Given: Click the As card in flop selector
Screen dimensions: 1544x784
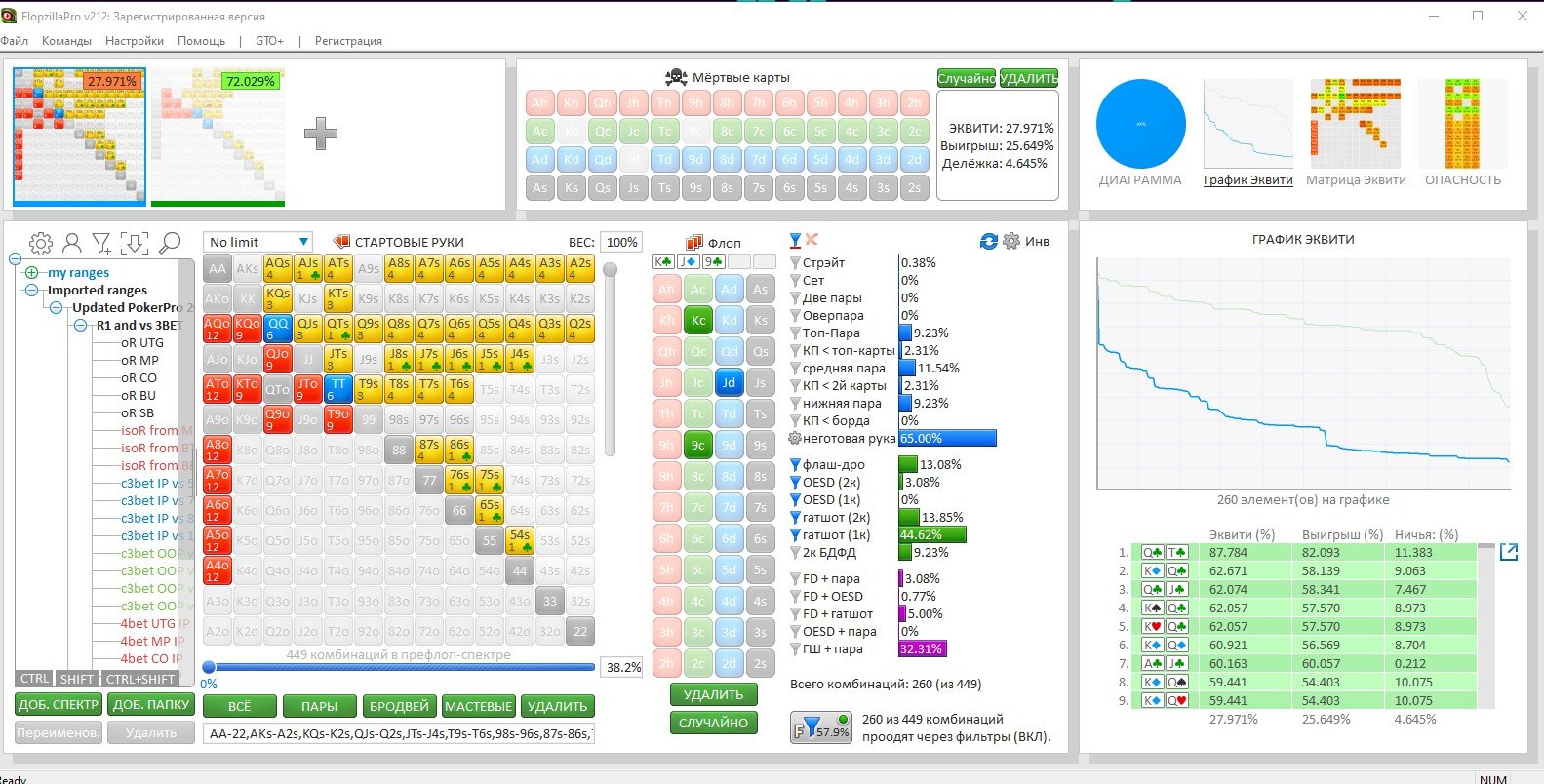Looking at the screenshot, I should (x=760, y=289).
